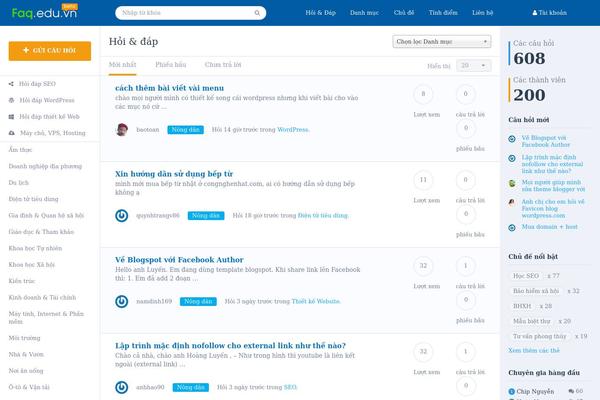Image resolution: width=600 pixels, height=400 pixels.
Task: Open anhhao90's power-icon avatar
Action: click(x=122, y=387)
